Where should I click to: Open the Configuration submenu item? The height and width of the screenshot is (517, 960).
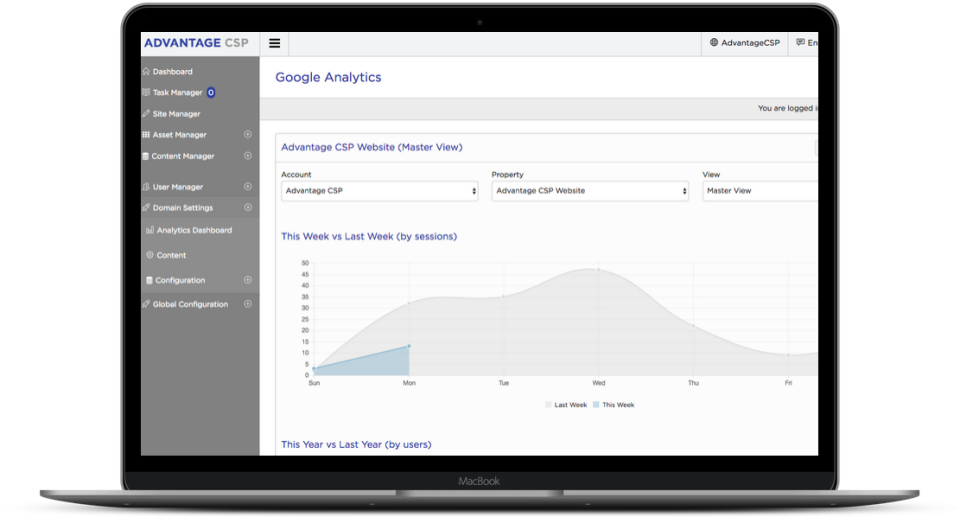pyautogui.click(x=180, y=281)
